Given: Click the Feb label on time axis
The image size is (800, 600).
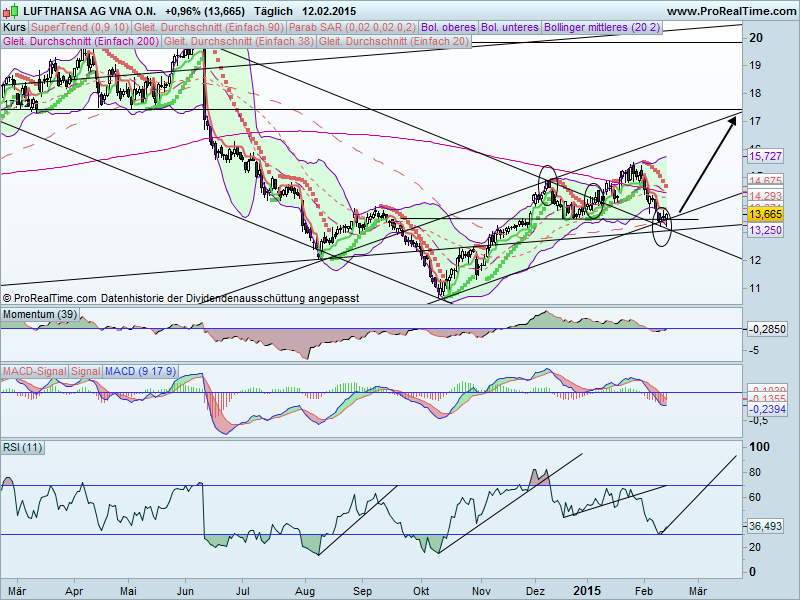Looking at the screenshot, I should pos(644,591).
